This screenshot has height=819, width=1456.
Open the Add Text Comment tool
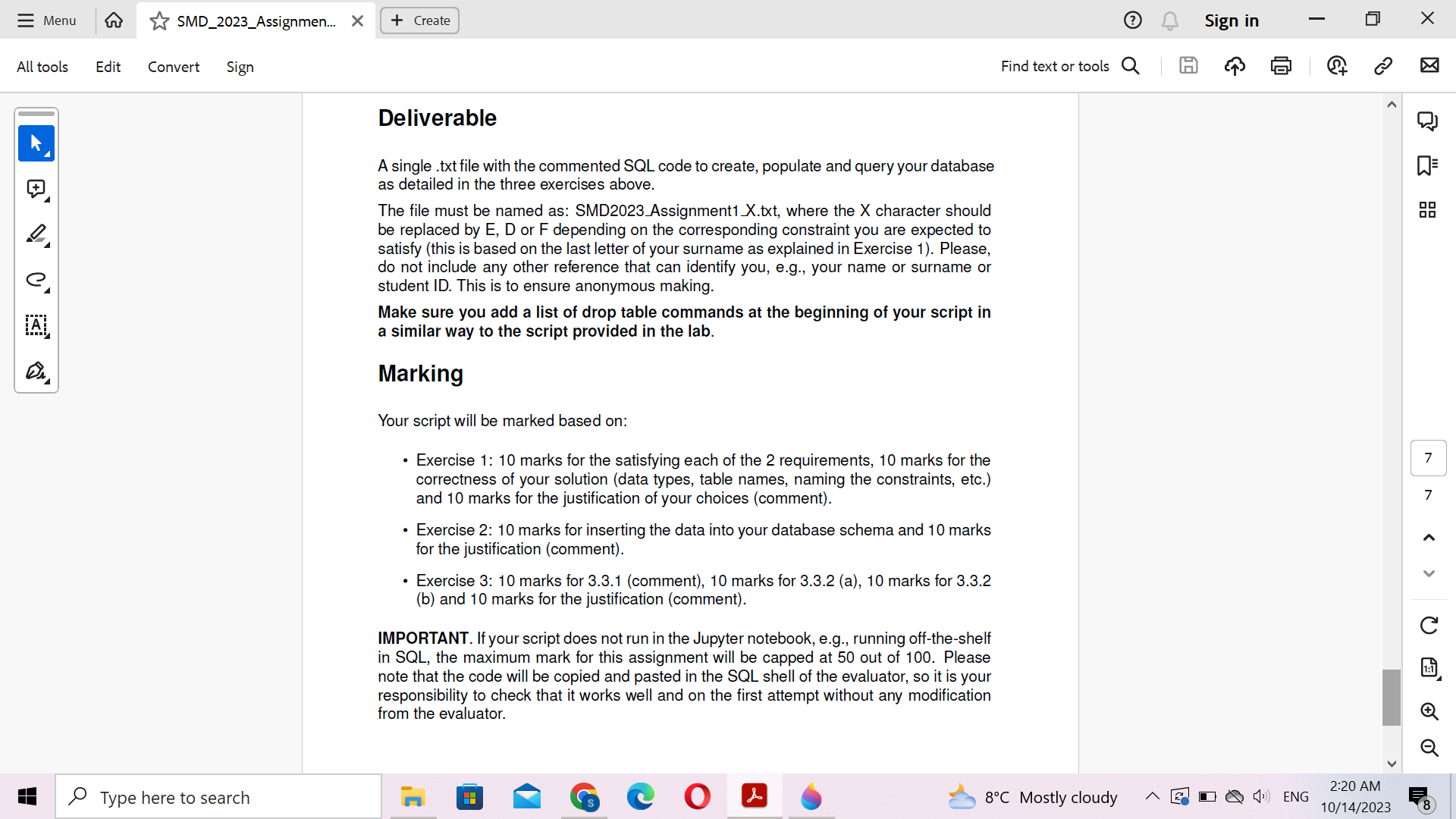click(36, 326)
